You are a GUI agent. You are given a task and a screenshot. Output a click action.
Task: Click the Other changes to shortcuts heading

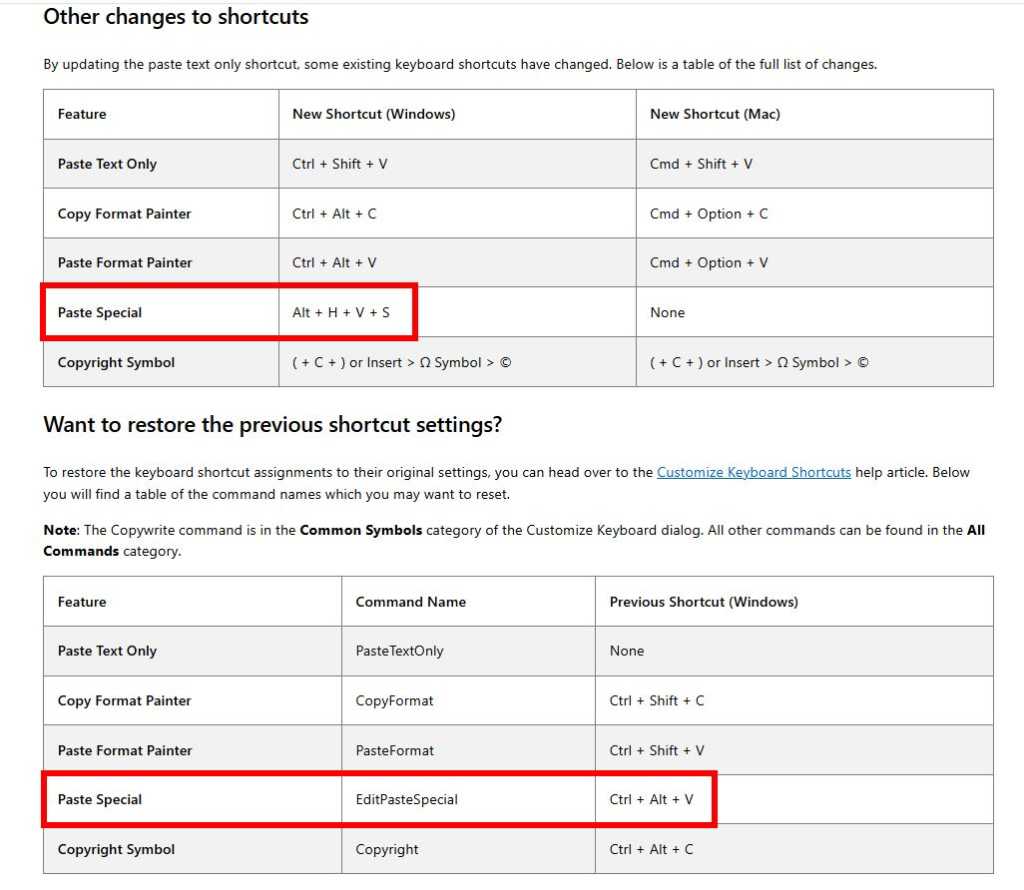point(175,17)
